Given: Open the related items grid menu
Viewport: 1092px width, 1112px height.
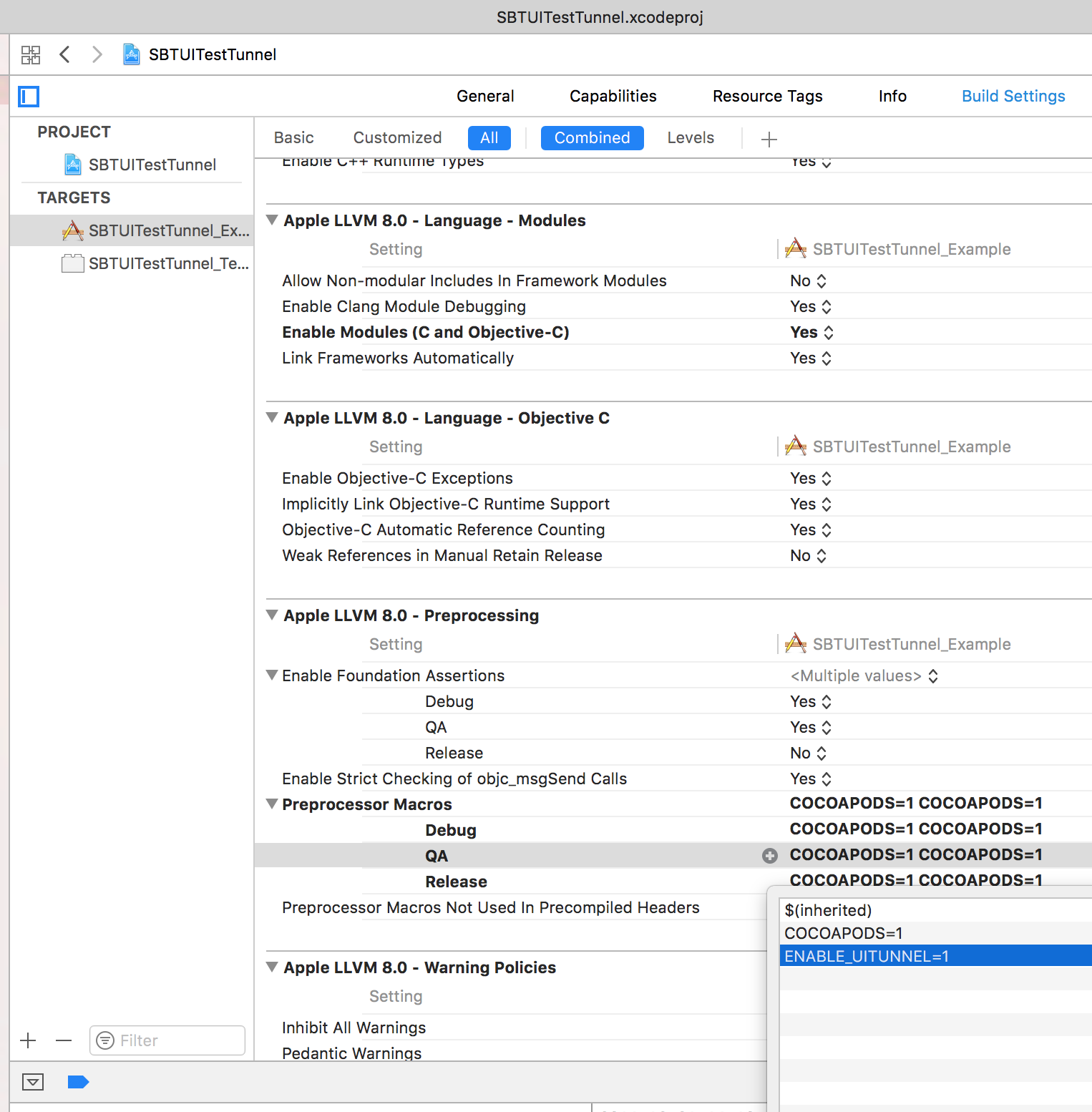Looking at the screenshot, I should (31, 54).
